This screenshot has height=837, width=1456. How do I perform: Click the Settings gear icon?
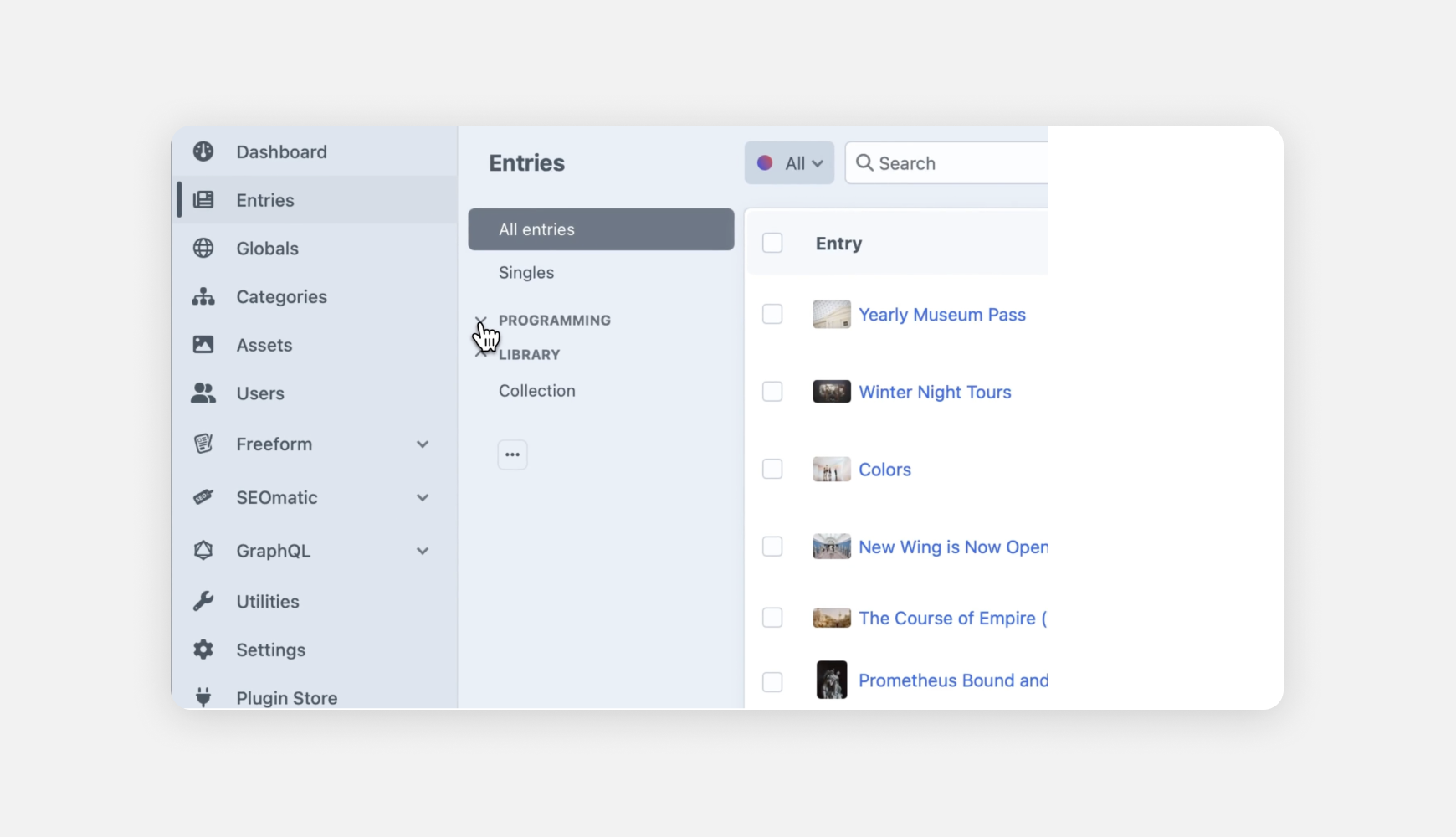pos(203,650)
